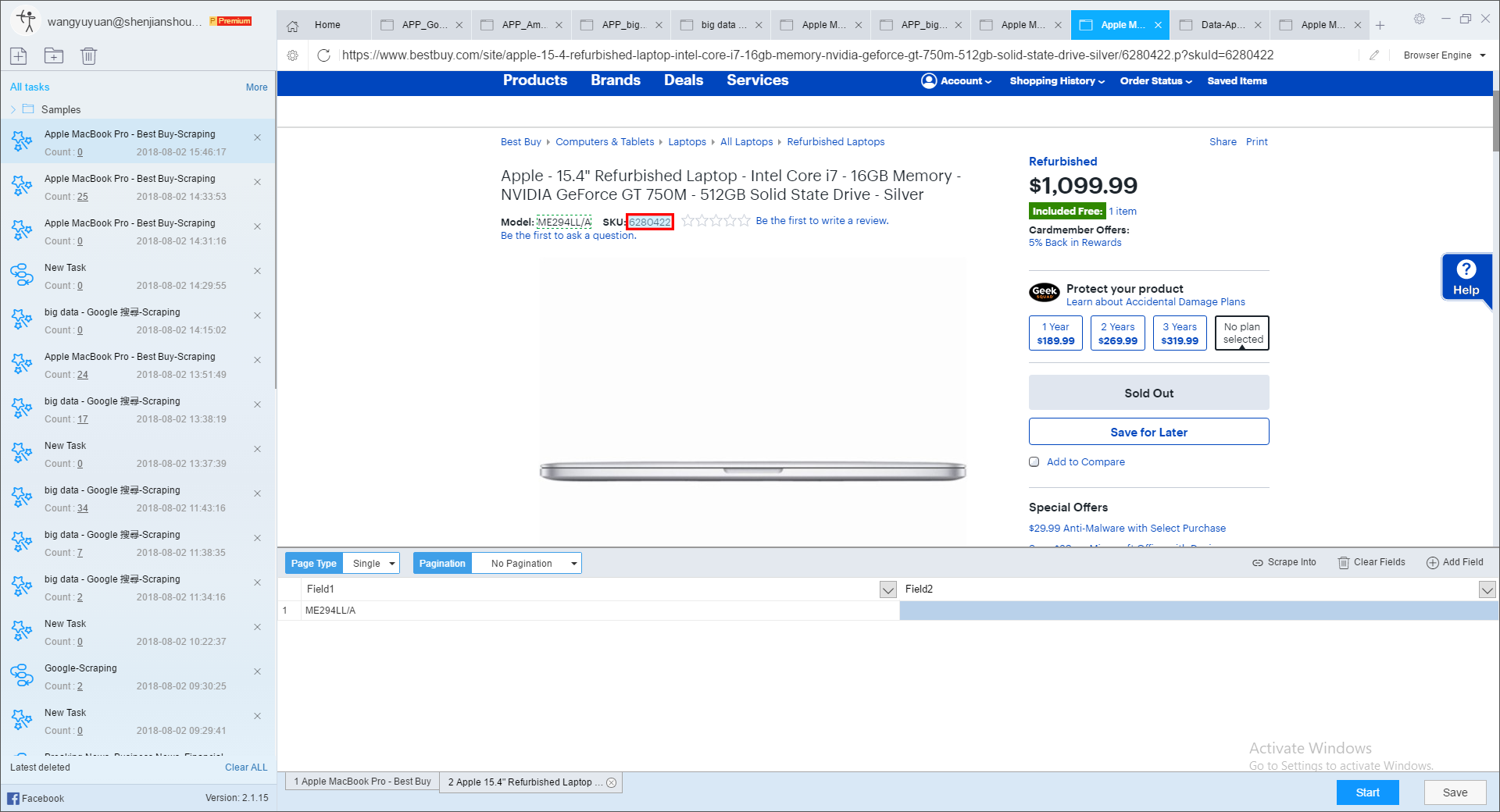The width and height of the screenshot is (1500, 812).
Task: Click the More link in sidebar
Action: click(x=256, y=87)
